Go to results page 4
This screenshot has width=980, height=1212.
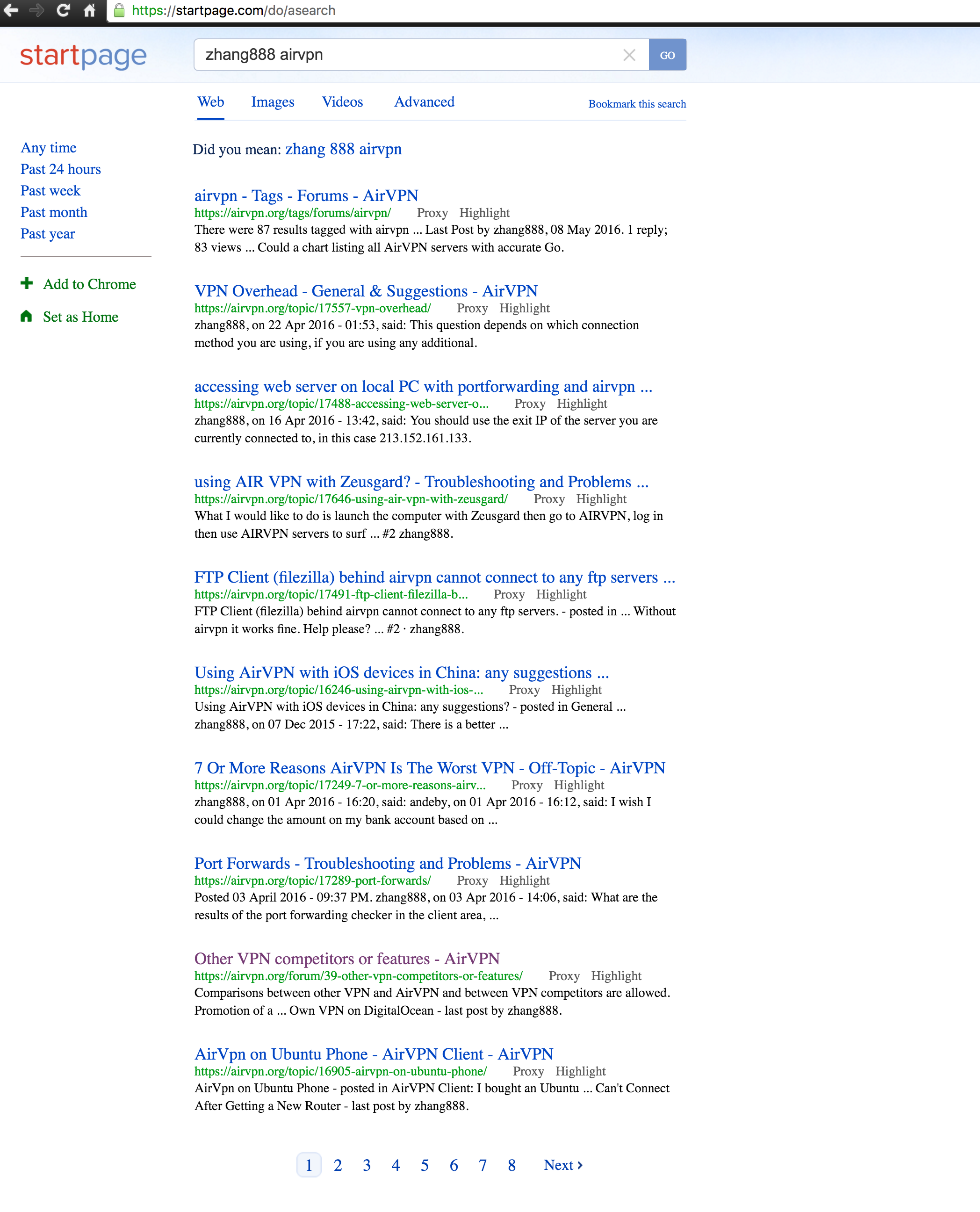[396, 1165]
